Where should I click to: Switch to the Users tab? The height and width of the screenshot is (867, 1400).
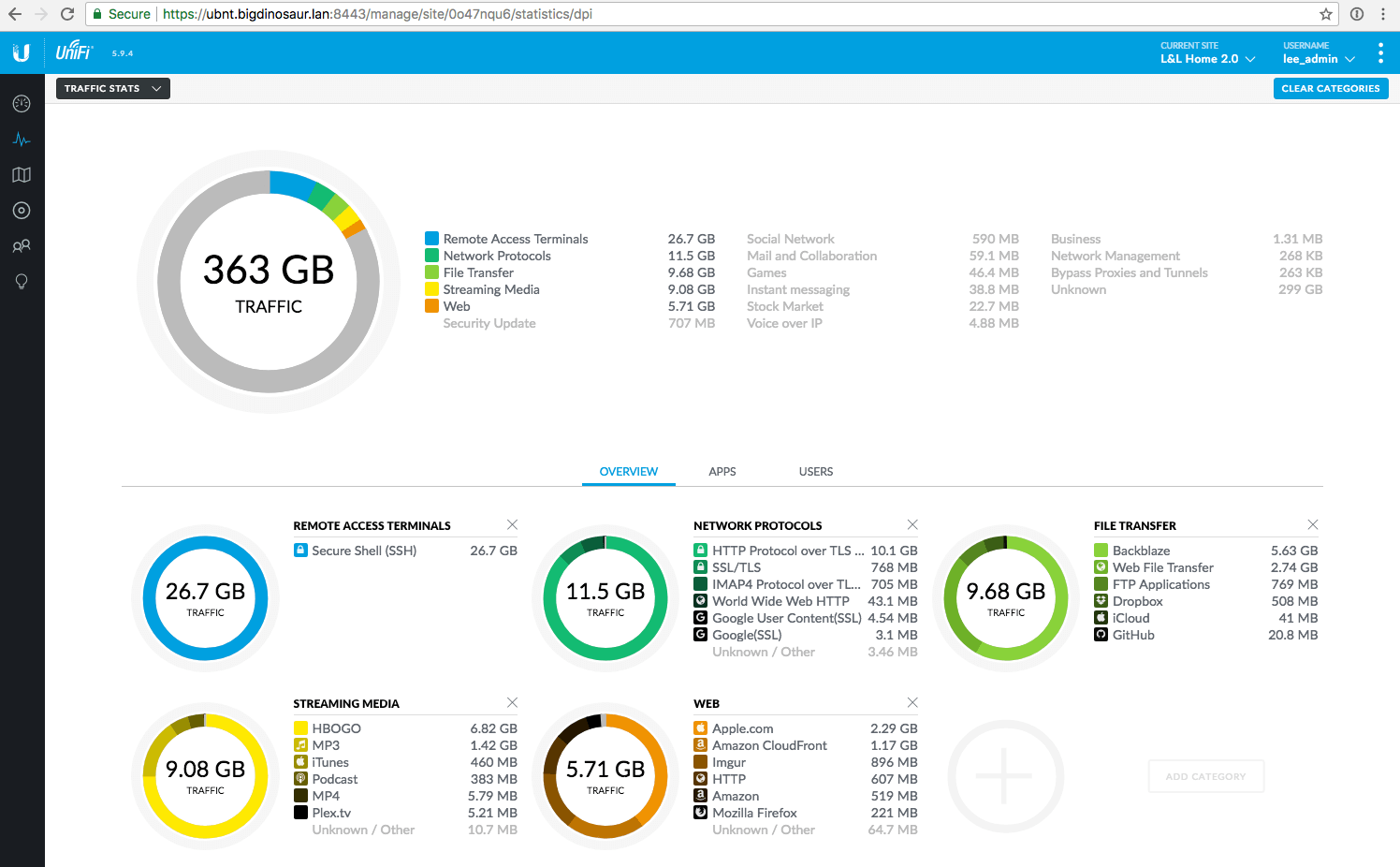coord(815,472)
